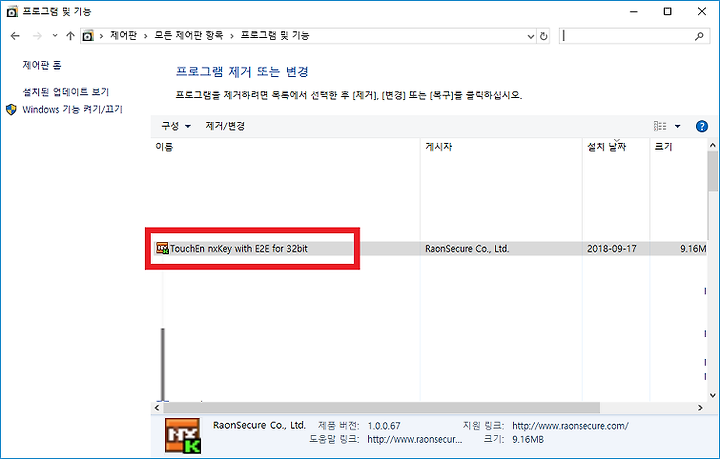720x459 pixels.
Task: Go up one folder level arrow
Action: coord(70,36)
